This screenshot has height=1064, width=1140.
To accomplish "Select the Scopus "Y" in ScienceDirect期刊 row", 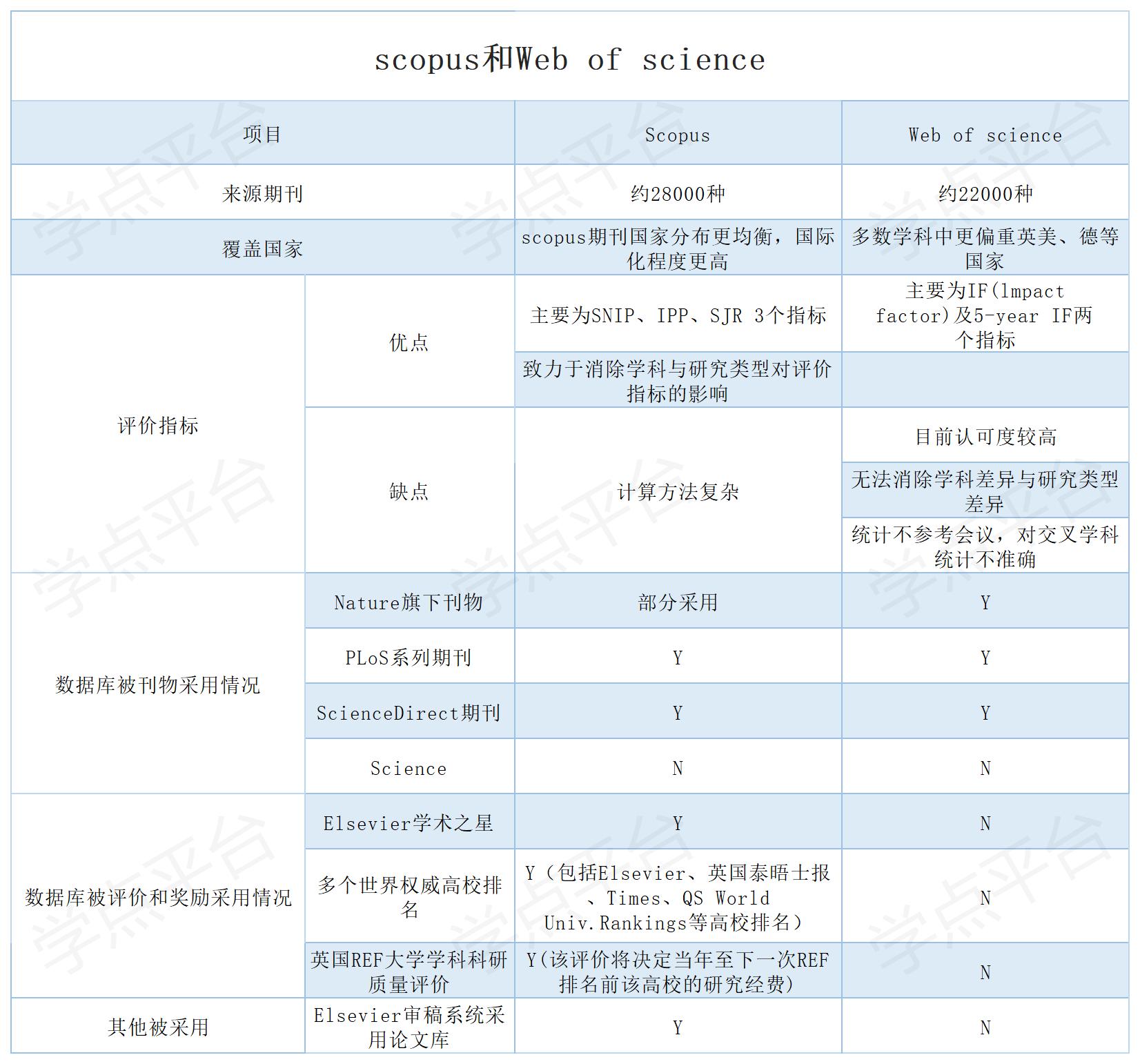I will [x=678, y=712].
